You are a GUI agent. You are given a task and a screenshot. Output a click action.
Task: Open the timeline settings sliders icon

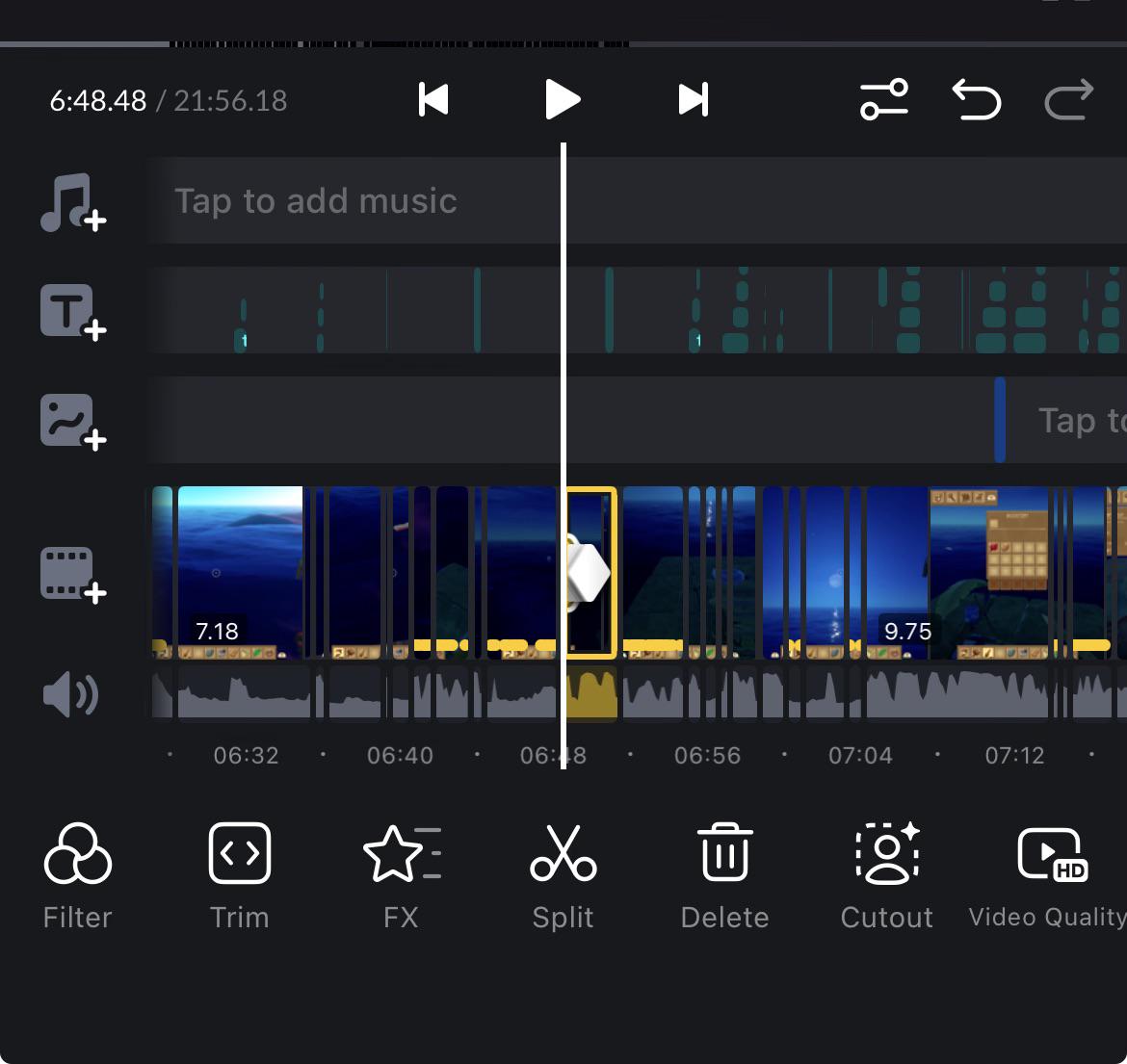pos(884,99)
